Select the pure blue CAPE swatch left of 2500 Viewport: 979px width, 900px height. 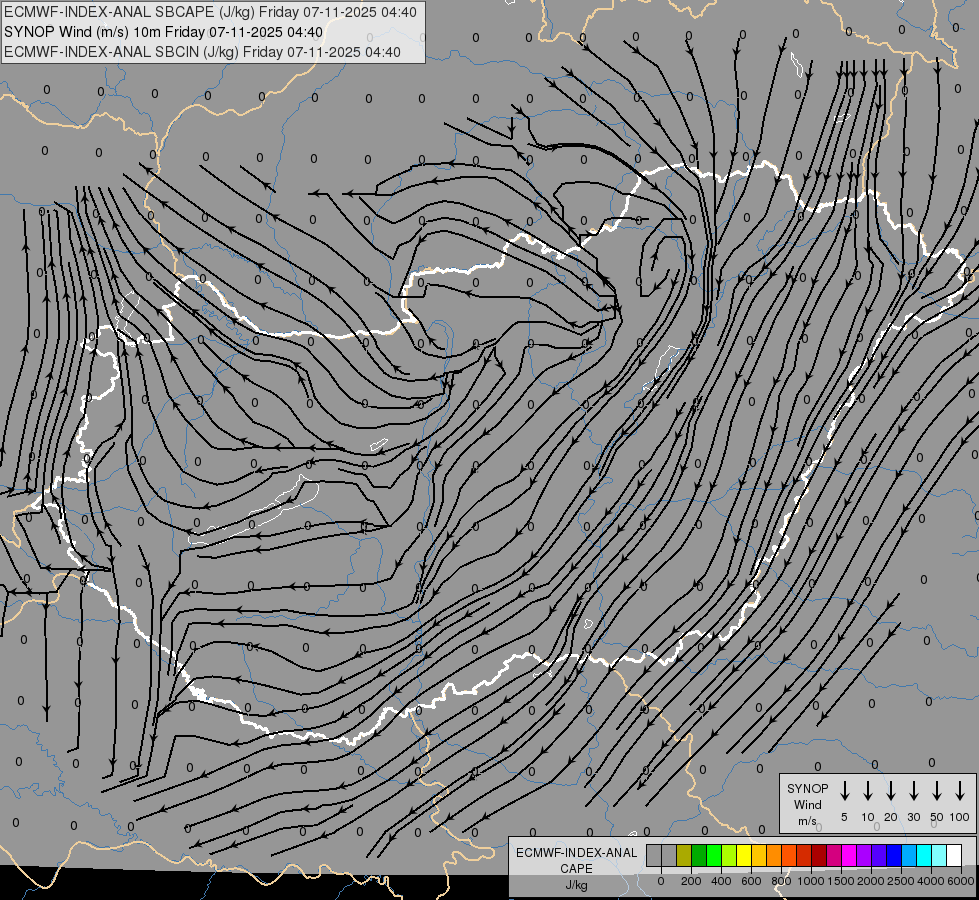(x=893, y=856)
